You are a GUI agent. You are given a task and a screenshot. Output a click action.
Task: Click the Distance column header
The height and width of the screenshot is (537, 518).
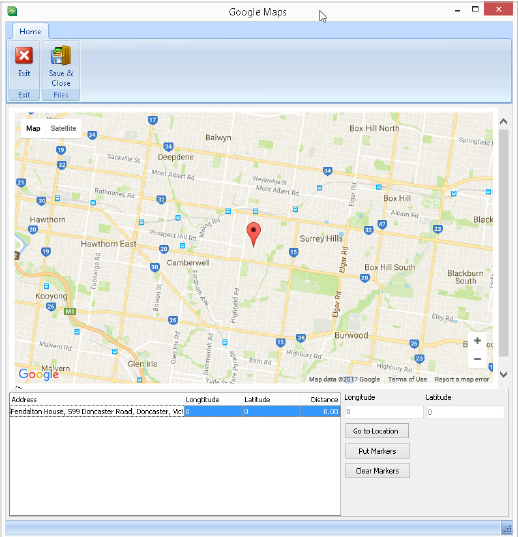tap(320, 399)
